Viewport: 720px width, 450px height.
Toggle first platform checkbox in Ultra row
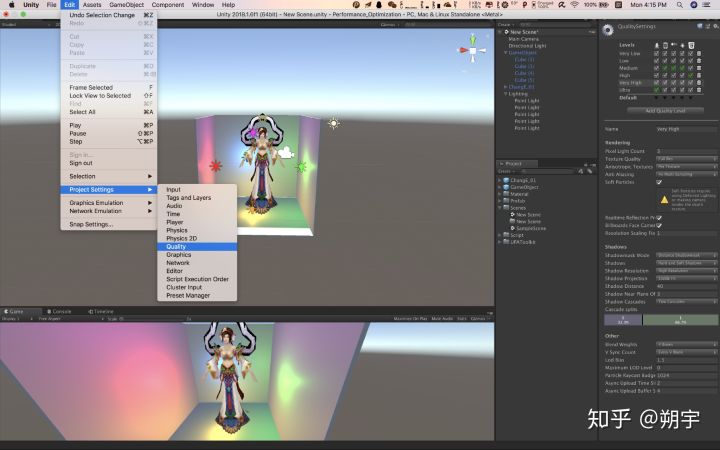657,90
